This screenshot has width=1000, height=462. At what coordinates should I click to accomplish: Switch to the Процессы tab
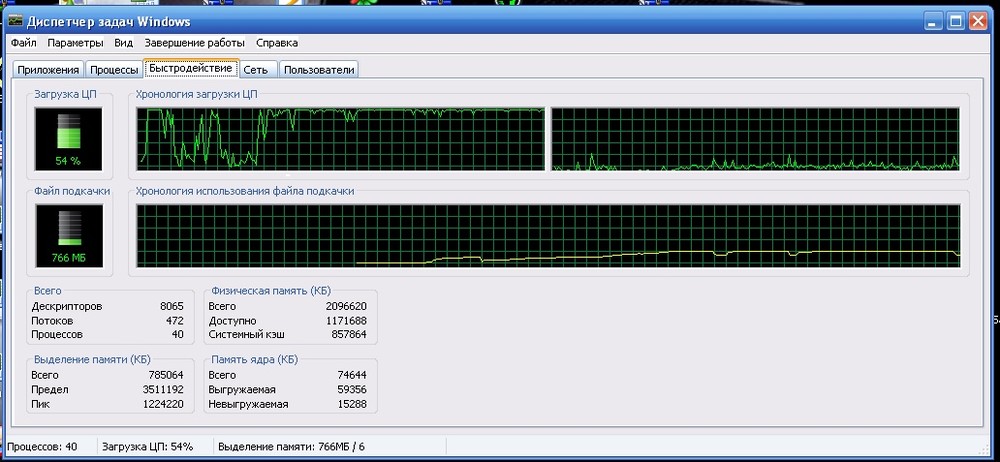(114, 70)
